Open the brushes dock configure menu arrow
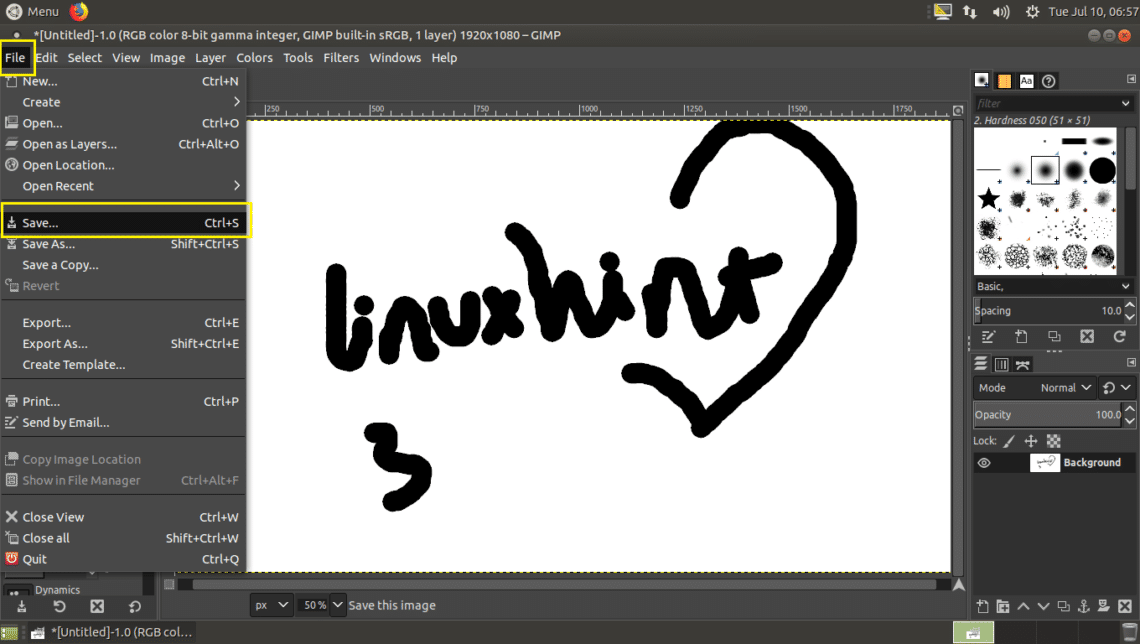Image resolution: width=1140 pixels, height=644 pixels. 1131,79
